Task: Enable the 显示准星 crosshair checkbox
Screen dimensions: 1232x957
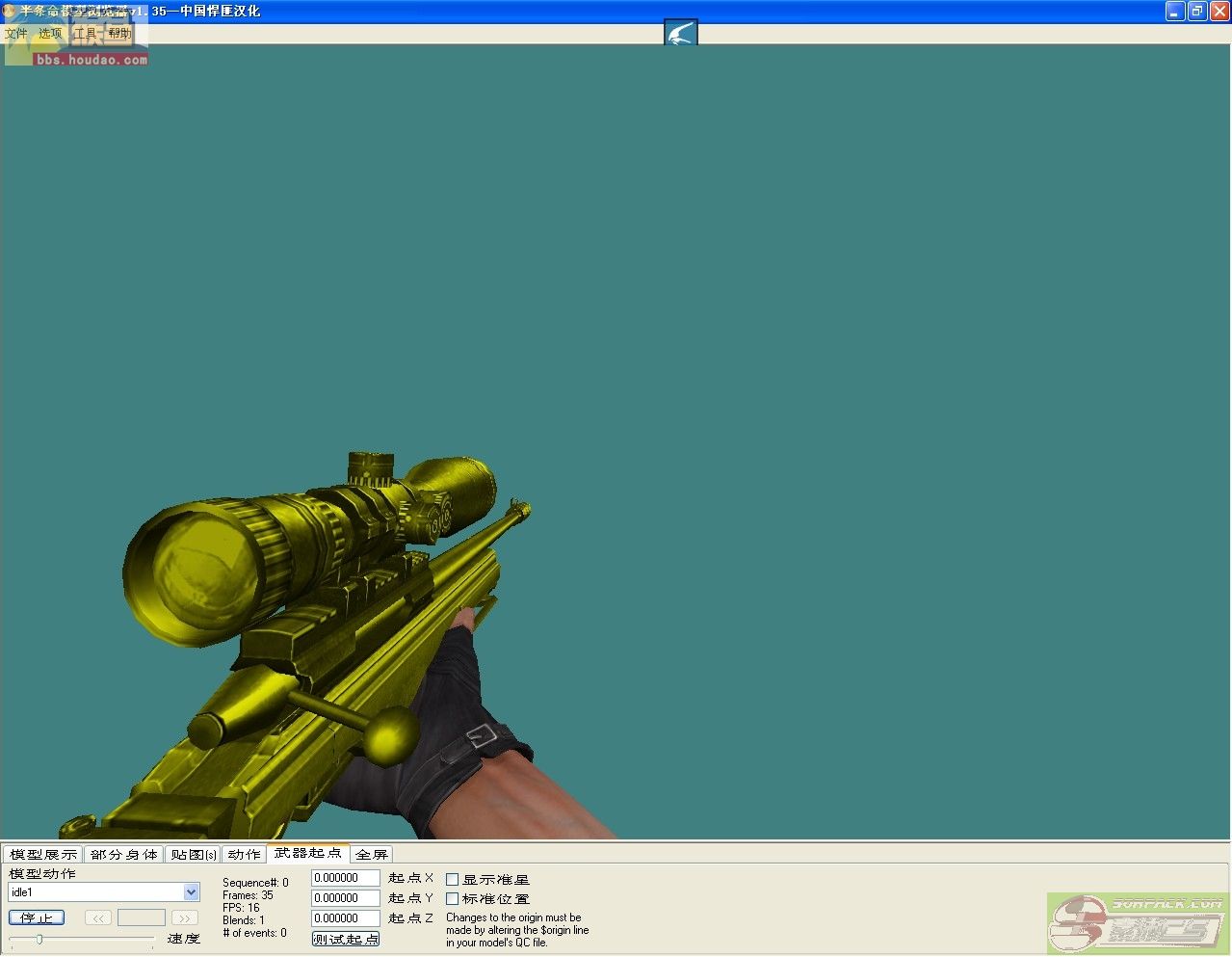Action: point(452,880)
